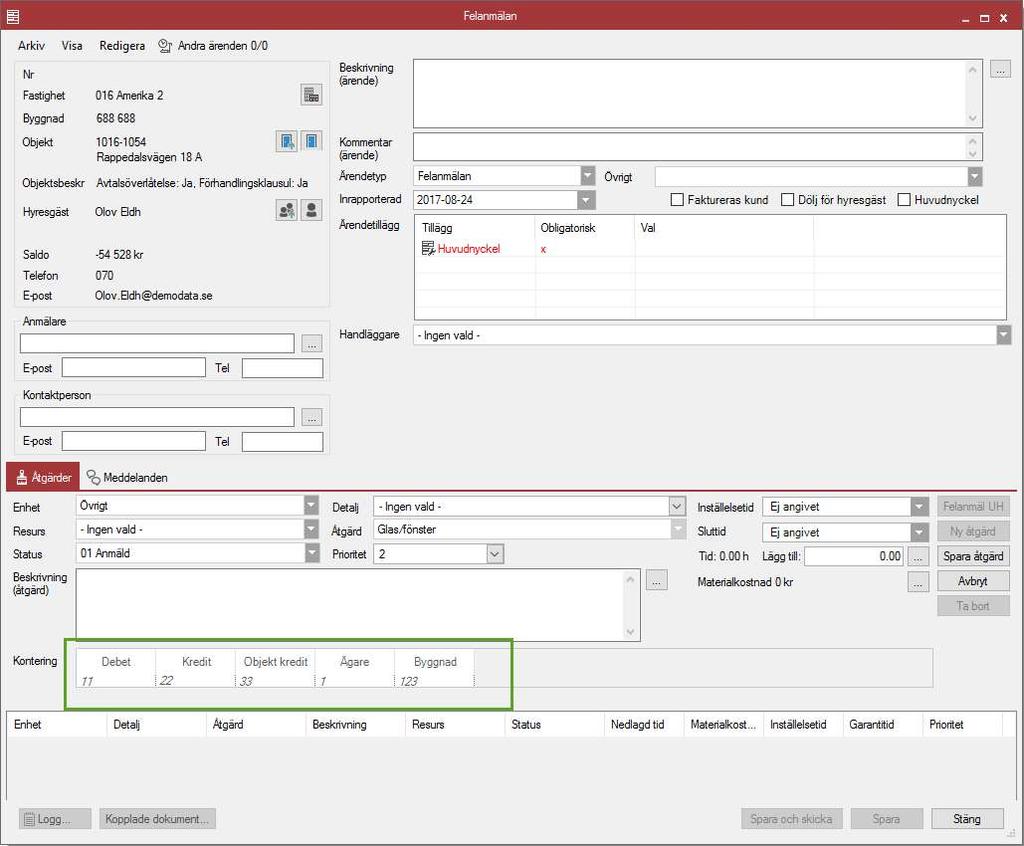
Task: Click the Avbryt button
Action: tap(973, 581)
